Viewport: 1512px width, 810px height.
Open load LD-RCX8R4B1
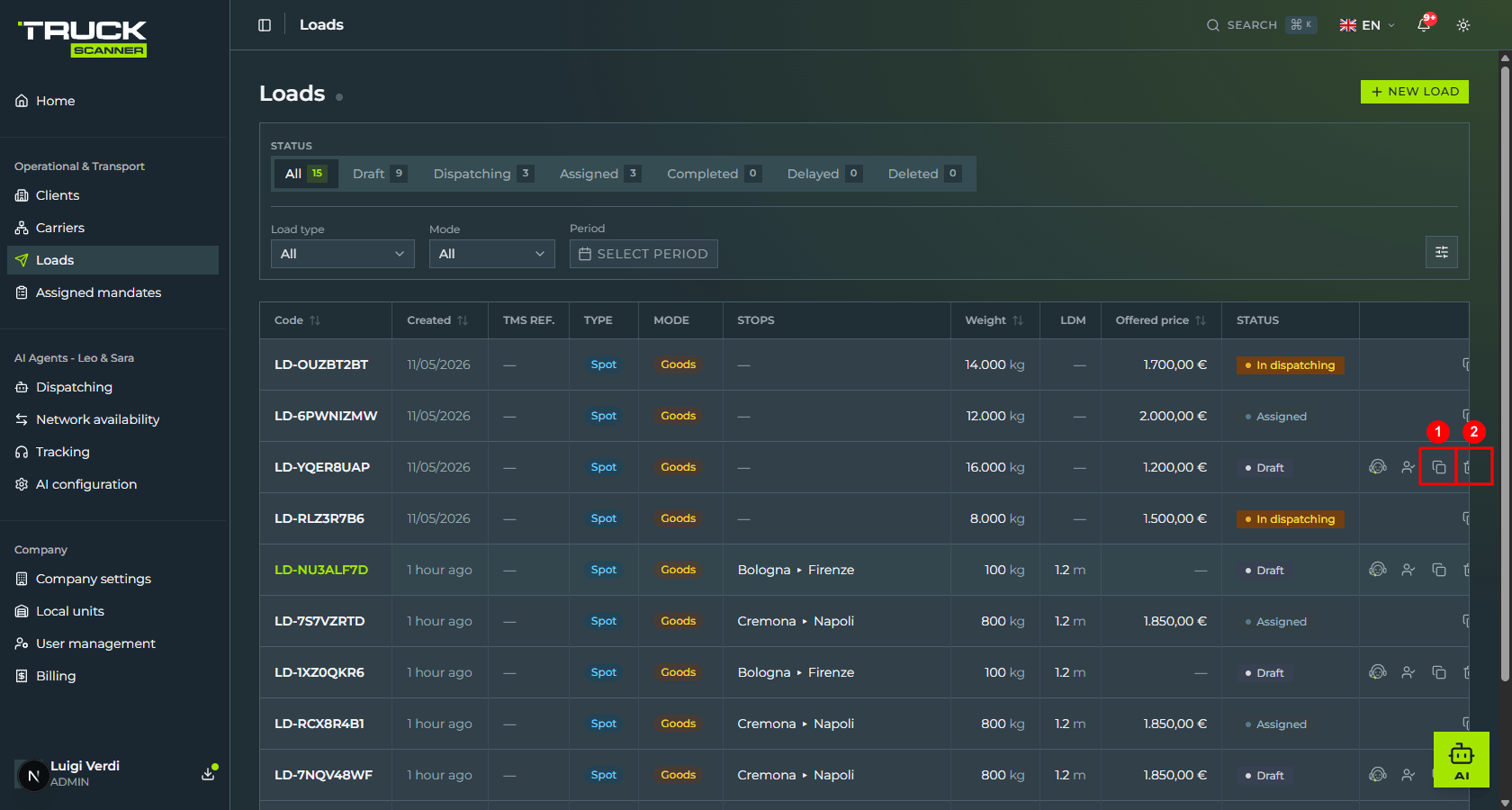click(x=319, y=724)
